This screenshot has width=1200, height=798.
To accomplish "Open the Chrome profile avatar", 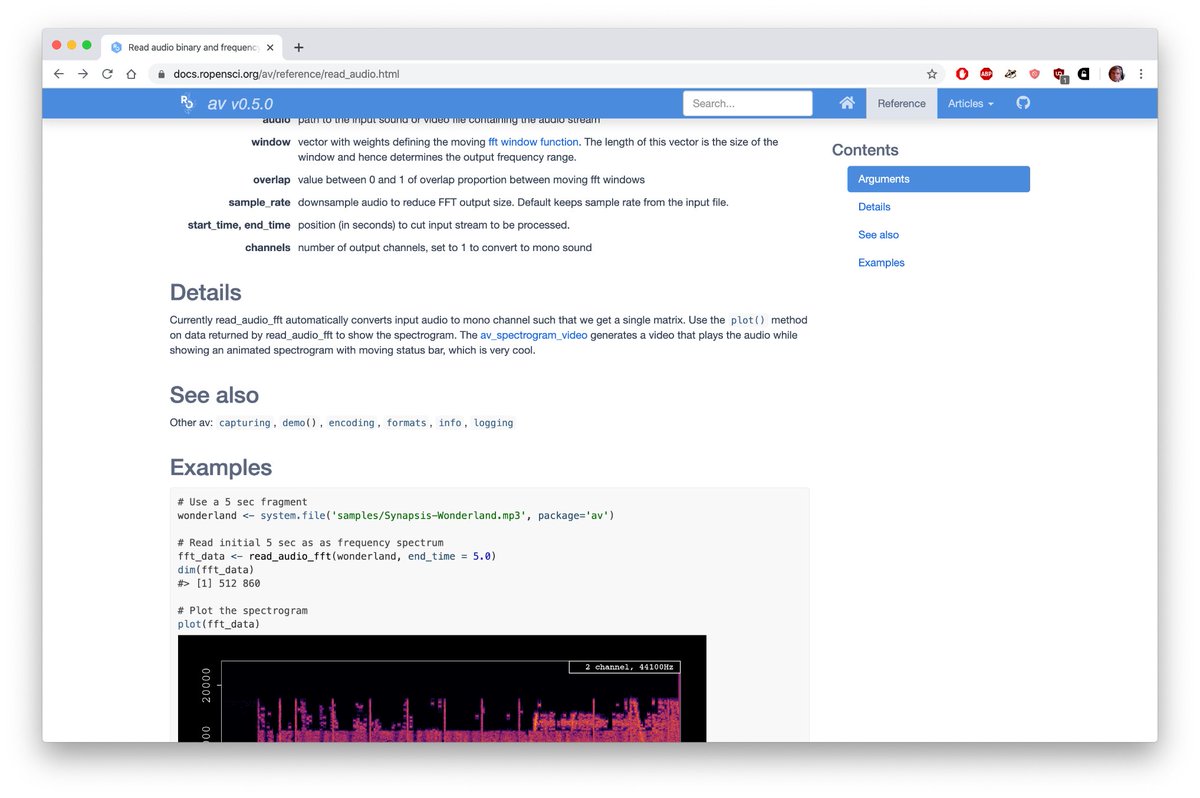I will [x=1116, y=74].
